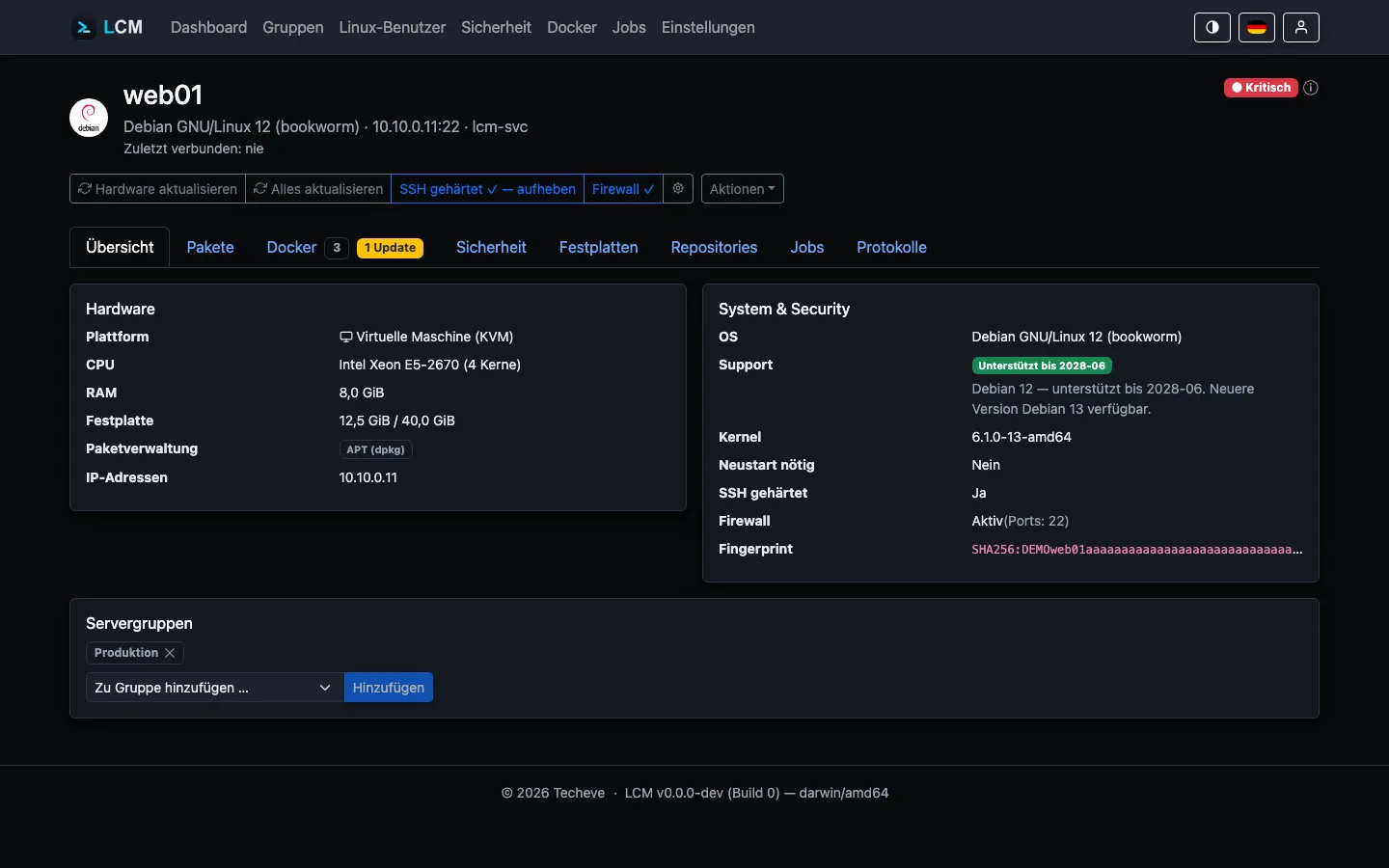Toggle the dark/light theme button
The image size is (1389, 868).
[1212, 27]
